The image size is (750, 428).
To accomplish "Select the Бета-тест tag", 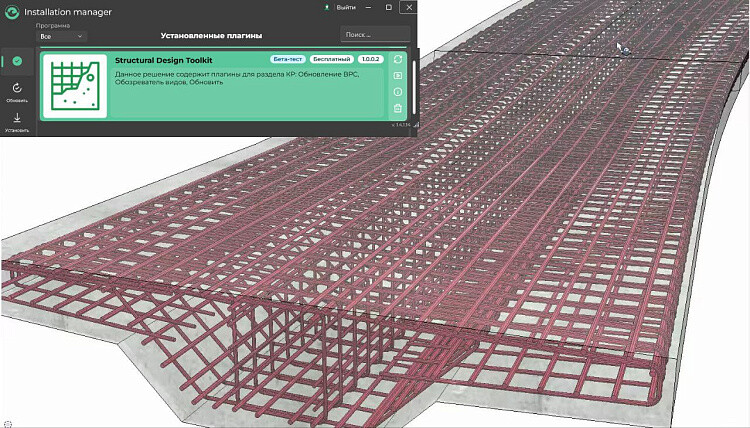I will (287, 59).
